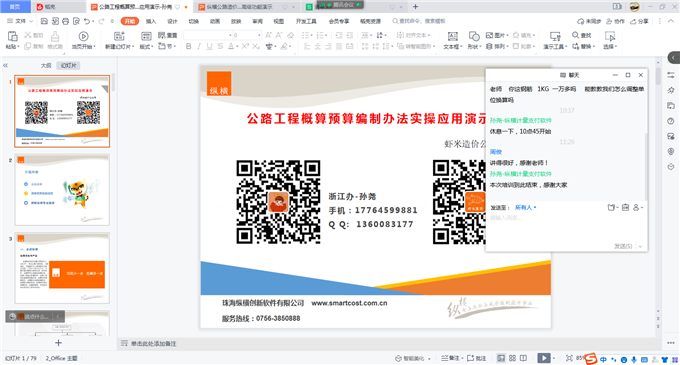Click the Collaborate (协作) button
Image resolution: width=680 pixels, height=365 pixels.
click(616, 21)
